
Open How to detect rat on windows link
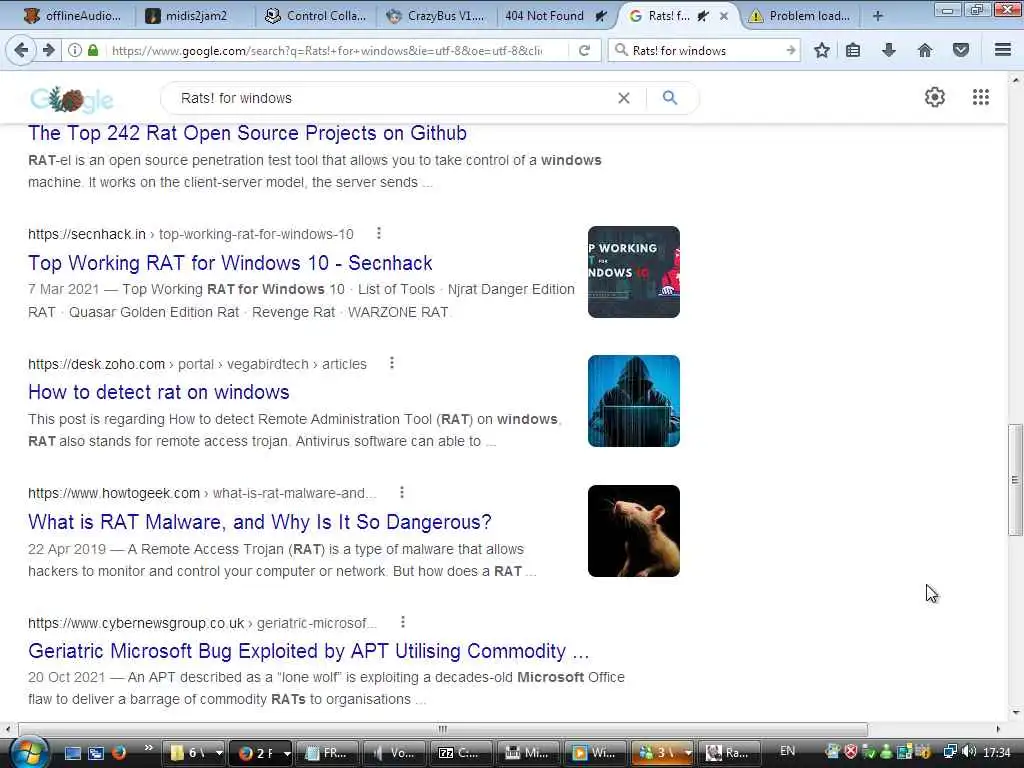coord(159,392)
